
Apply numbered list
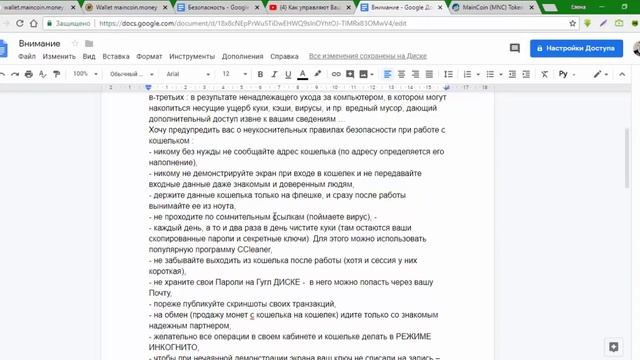tap(467, 74)
